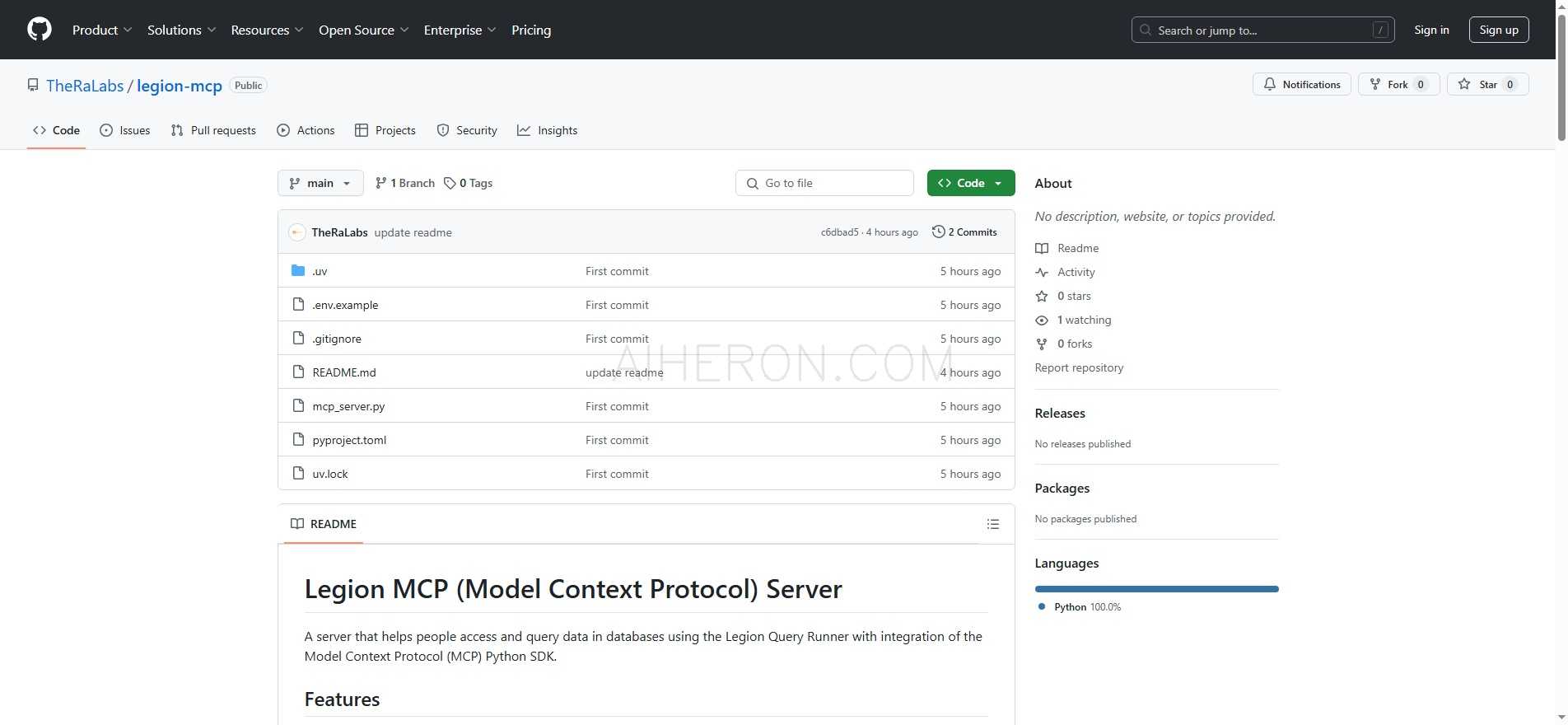Open the Pricing page link

(x=531, y=30)
